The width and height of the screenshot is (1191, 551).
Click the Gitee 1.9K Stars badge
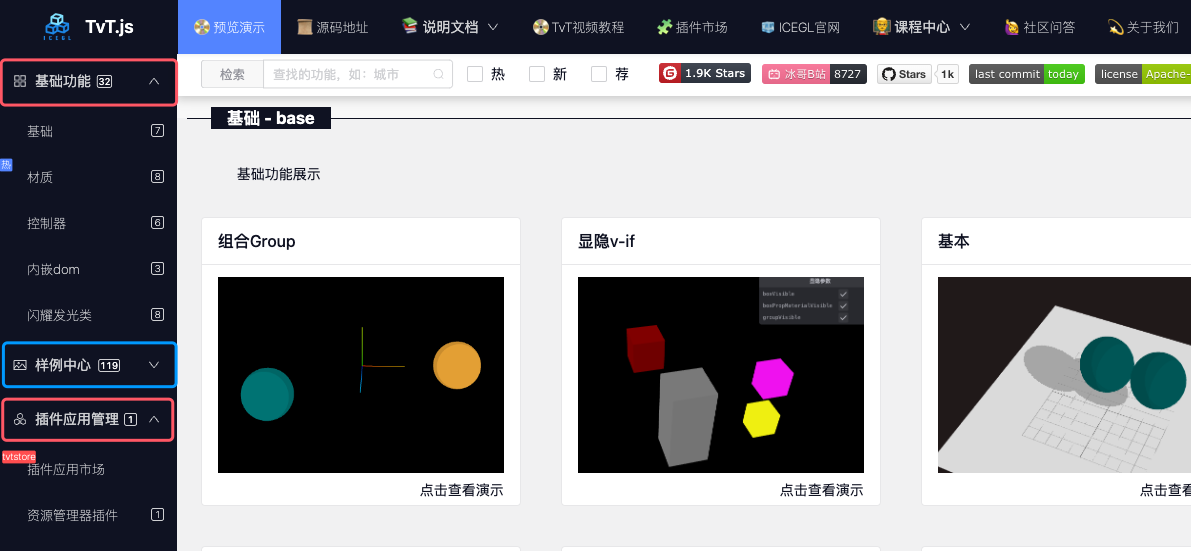705,74
